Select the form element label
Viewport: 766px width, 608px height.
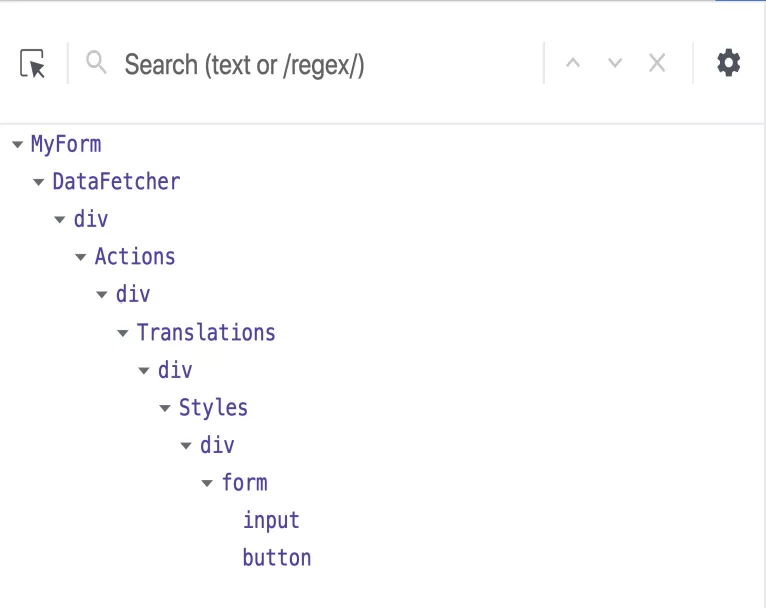point(244,483)
